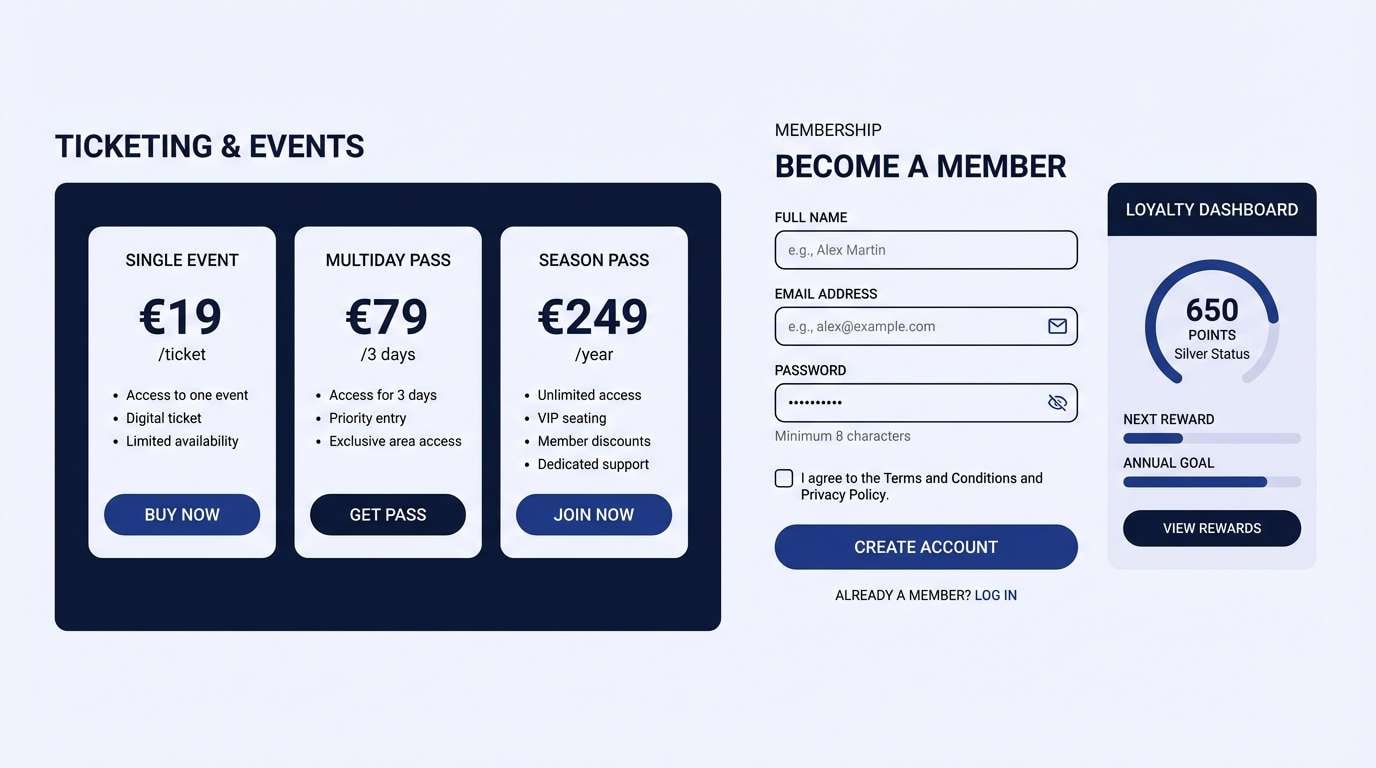Click GET PASS under Multiday Pass
The width and height of the screenshot is (1376, 768).
tap(388, 514)
